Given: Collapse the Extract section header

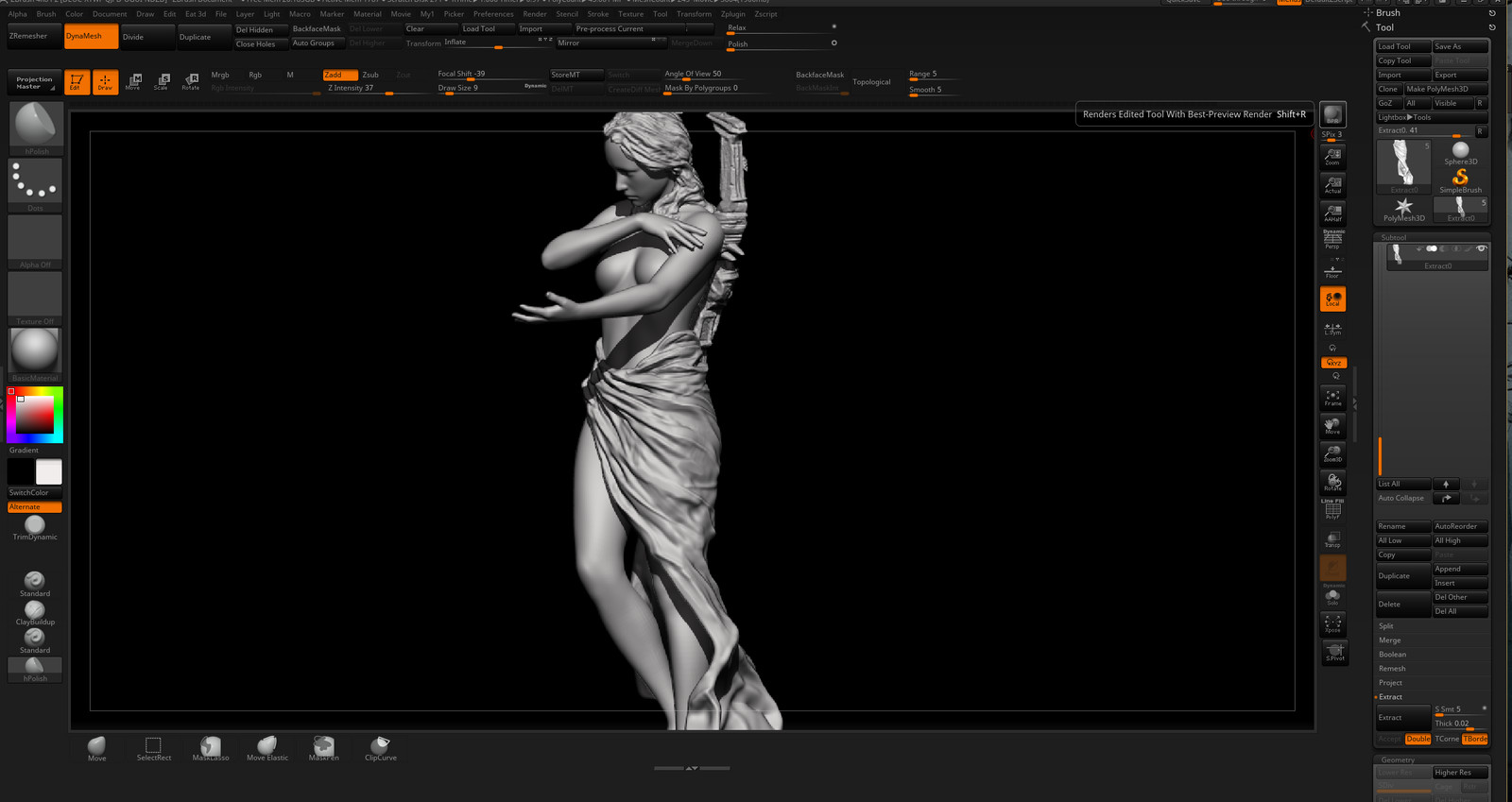Looking at the screenshot, I should (x=1390, y=697).
